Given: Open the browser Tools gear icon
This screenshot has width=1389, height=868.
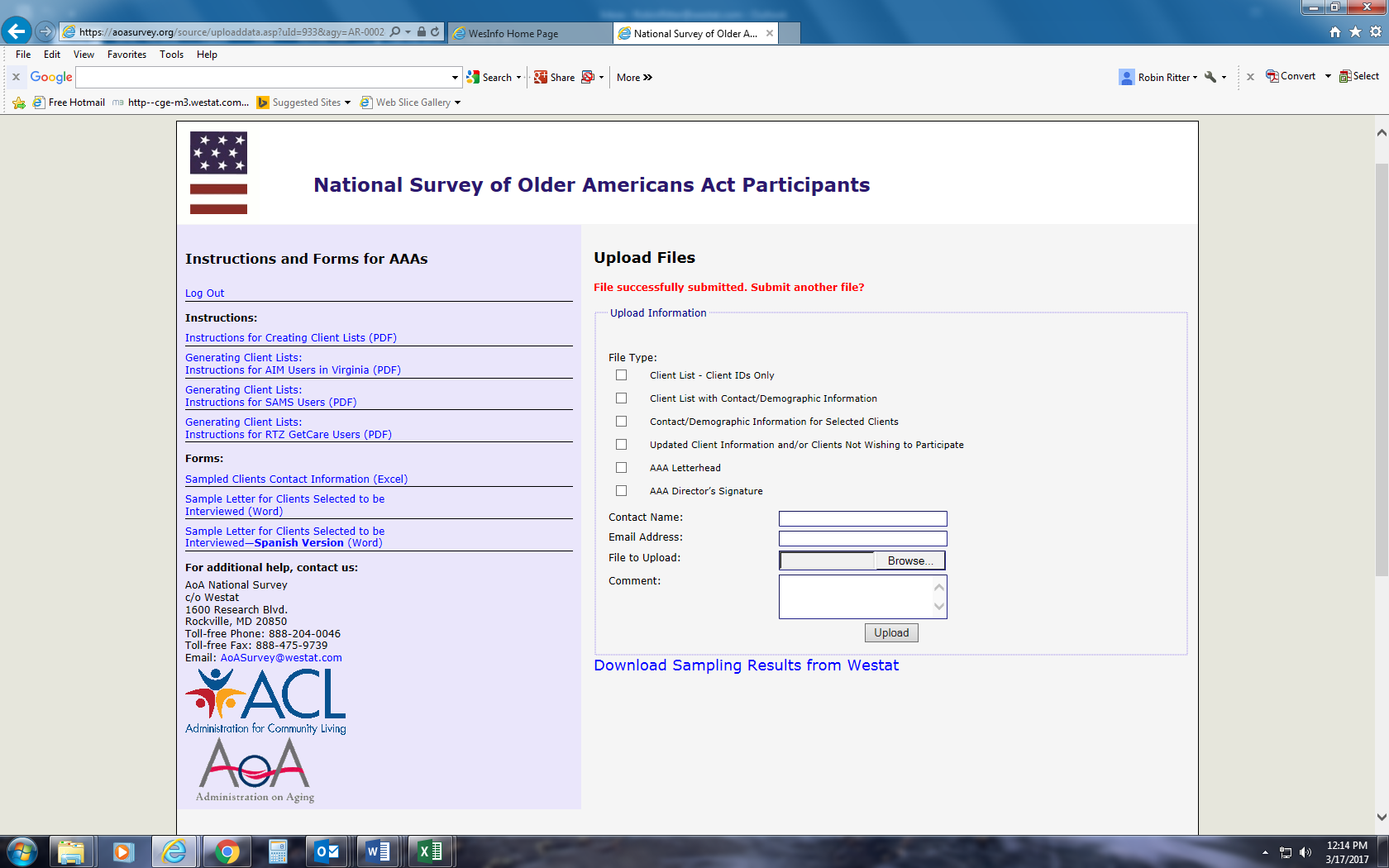Looking at the screenshot, I should tap(1376, 32).
